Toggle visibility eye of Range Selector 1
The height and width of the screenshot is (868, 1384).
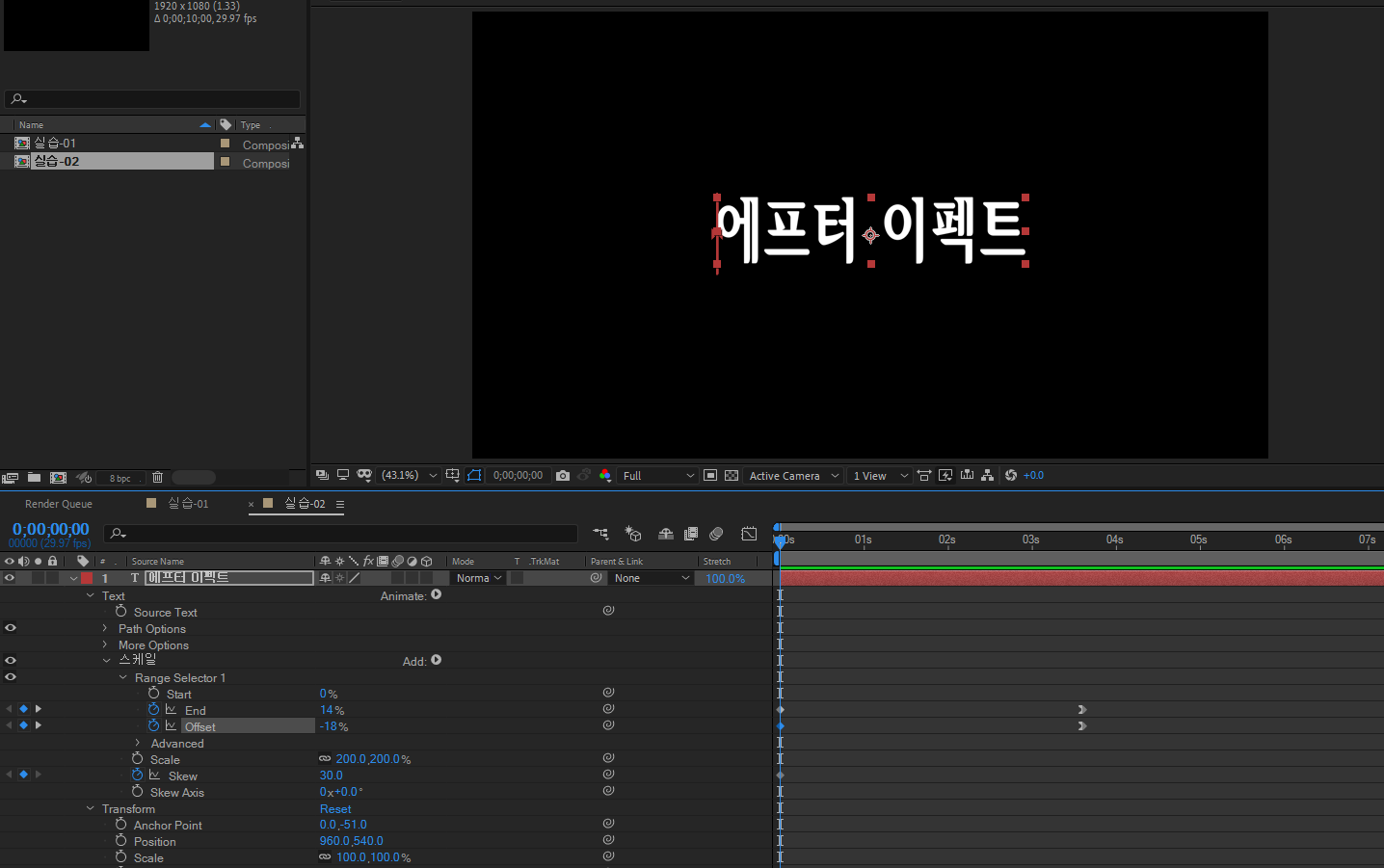[x=10, y=677]
